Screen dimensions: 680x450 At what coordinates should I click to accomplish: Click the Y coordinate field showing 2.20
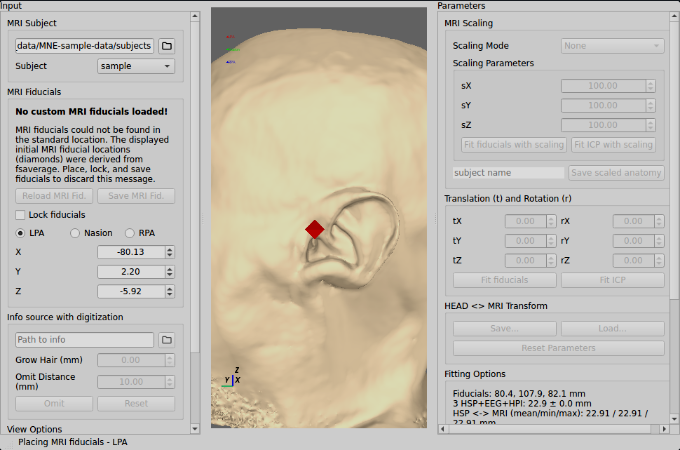tap(131, 272)
